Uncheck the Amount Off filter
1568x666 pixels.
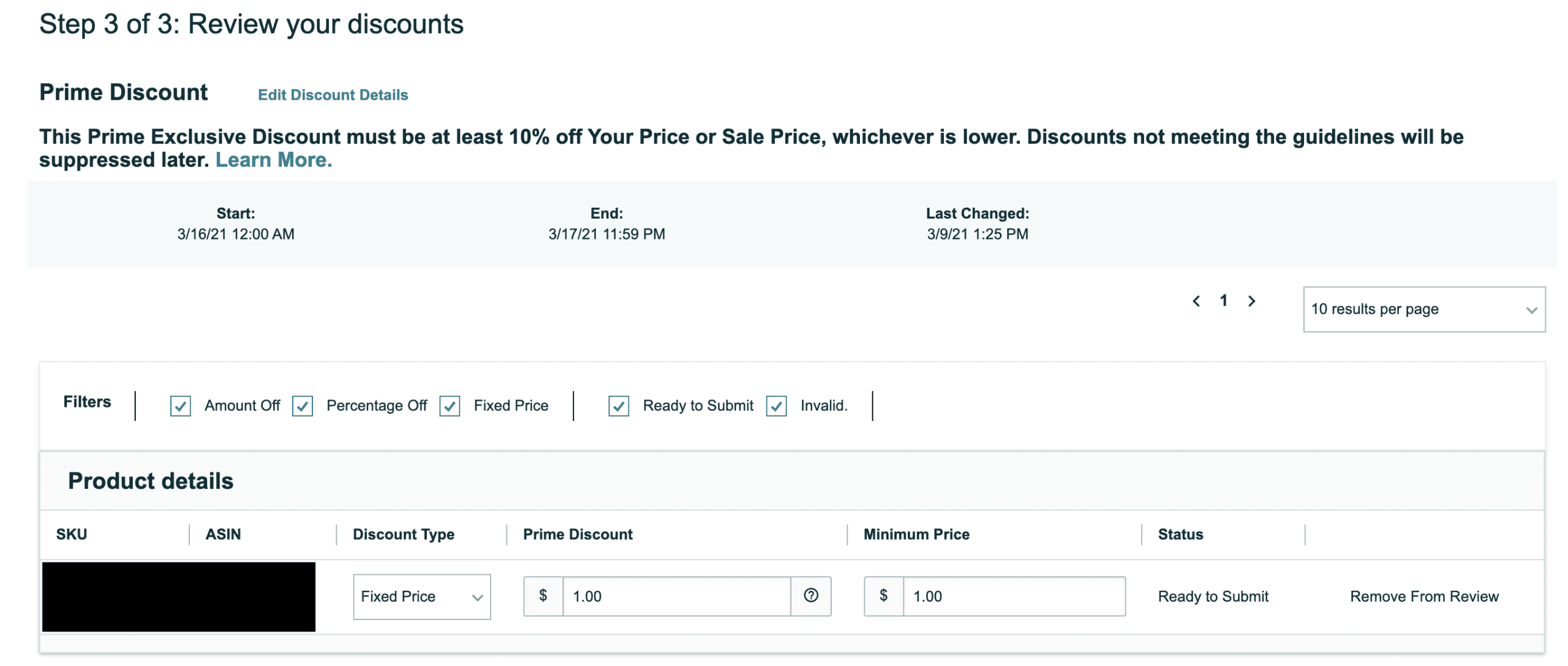coord(180,406)
